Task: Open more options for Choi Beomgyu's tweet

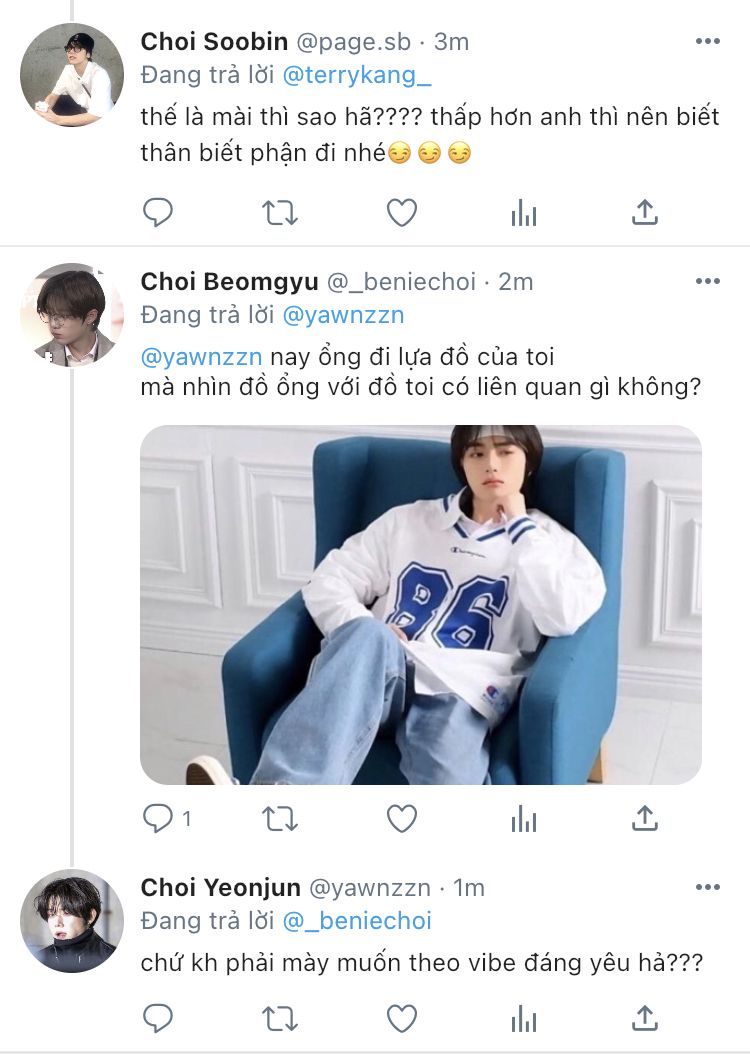Action: tap(707, 281)
